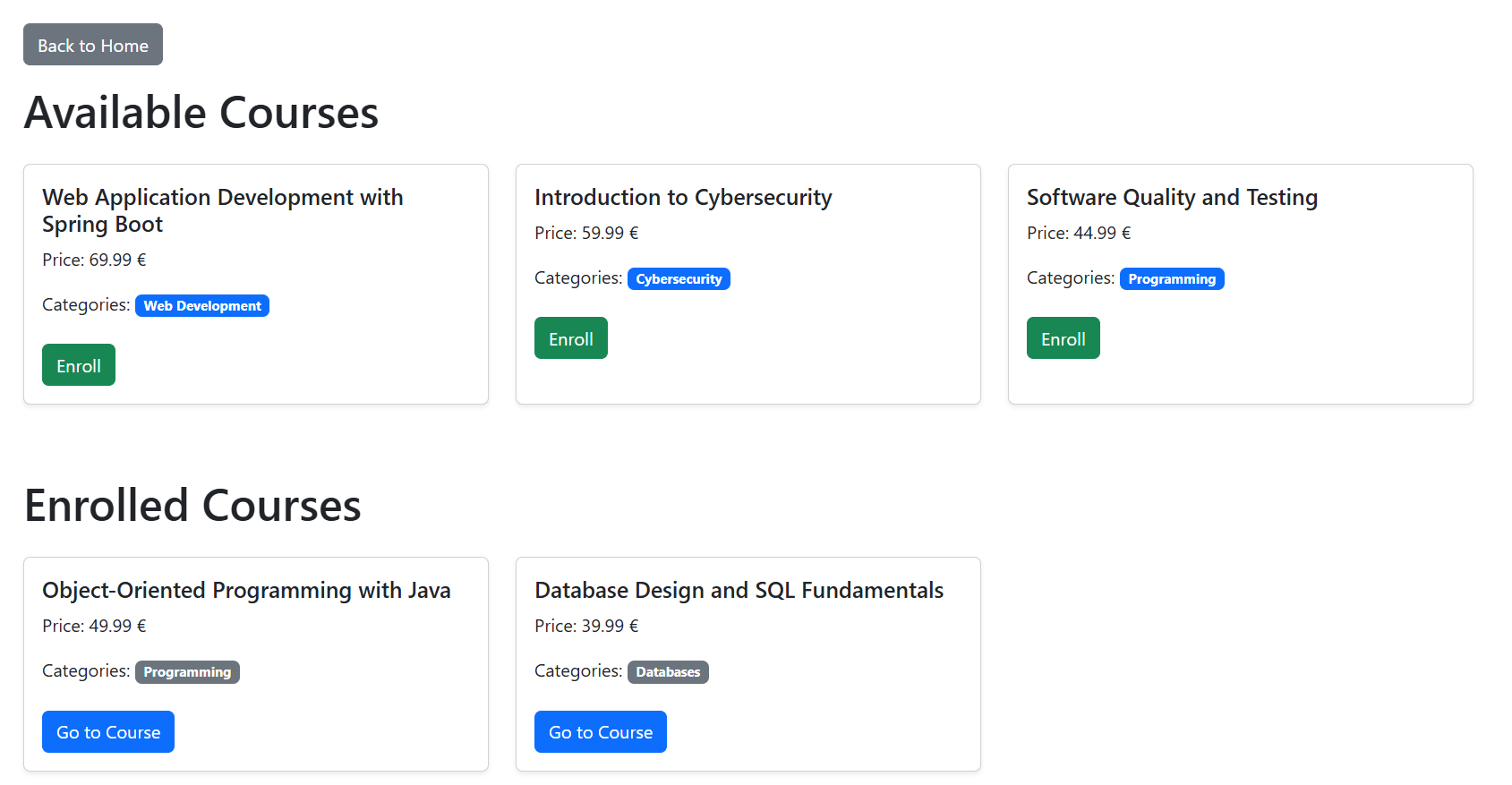Click the Available Courses heading
This screenshot has height=785, width=1512.
(201, 113)
